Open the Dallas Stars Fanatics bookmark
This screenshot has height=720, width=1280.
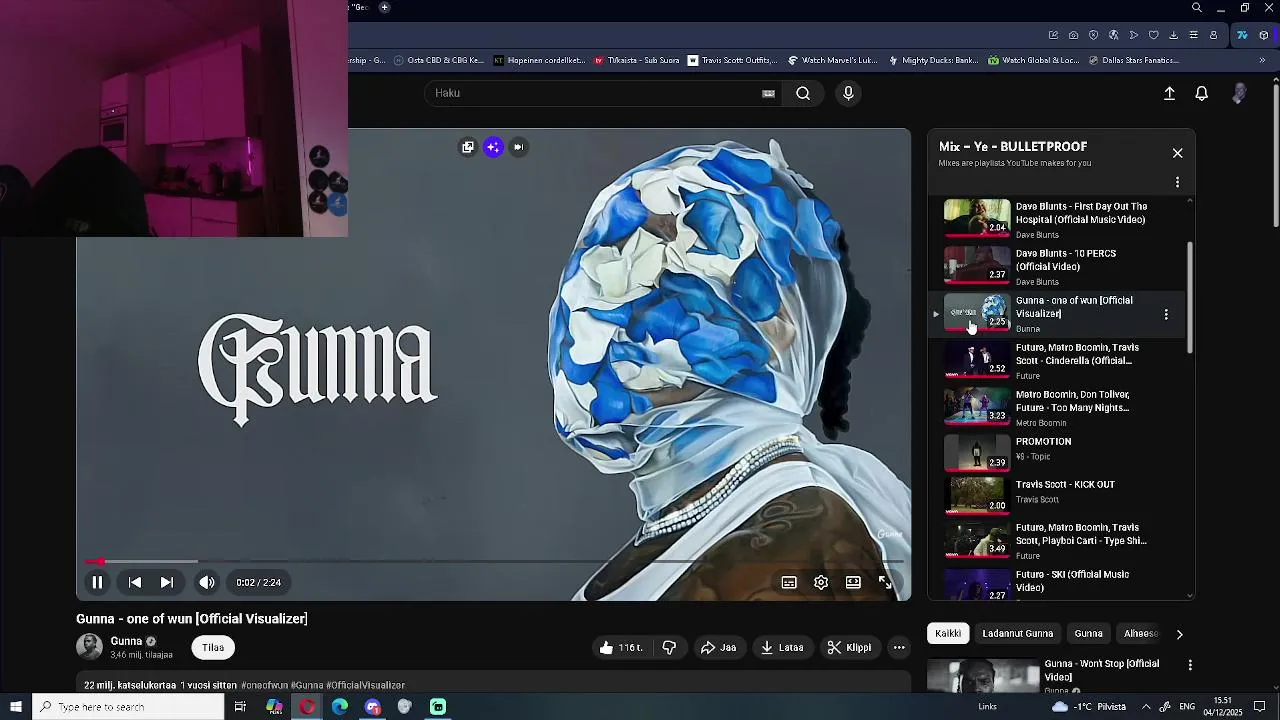pyautogui.click(x=1132, y=60)
